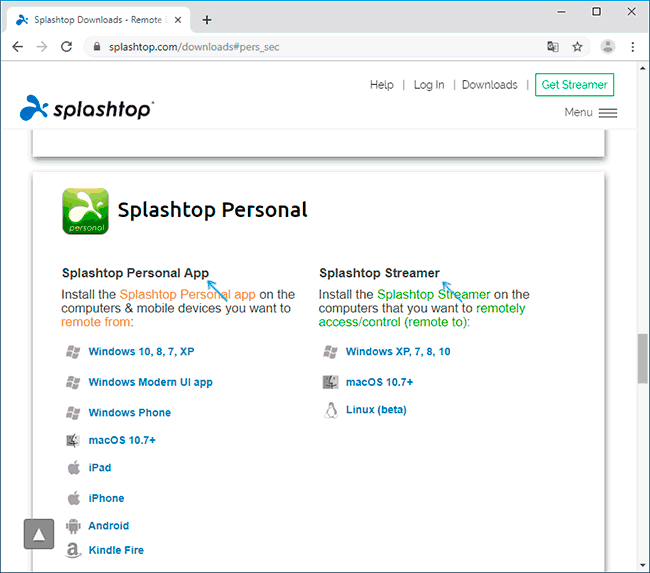Click the Get Streamer button

click(574, 85)
